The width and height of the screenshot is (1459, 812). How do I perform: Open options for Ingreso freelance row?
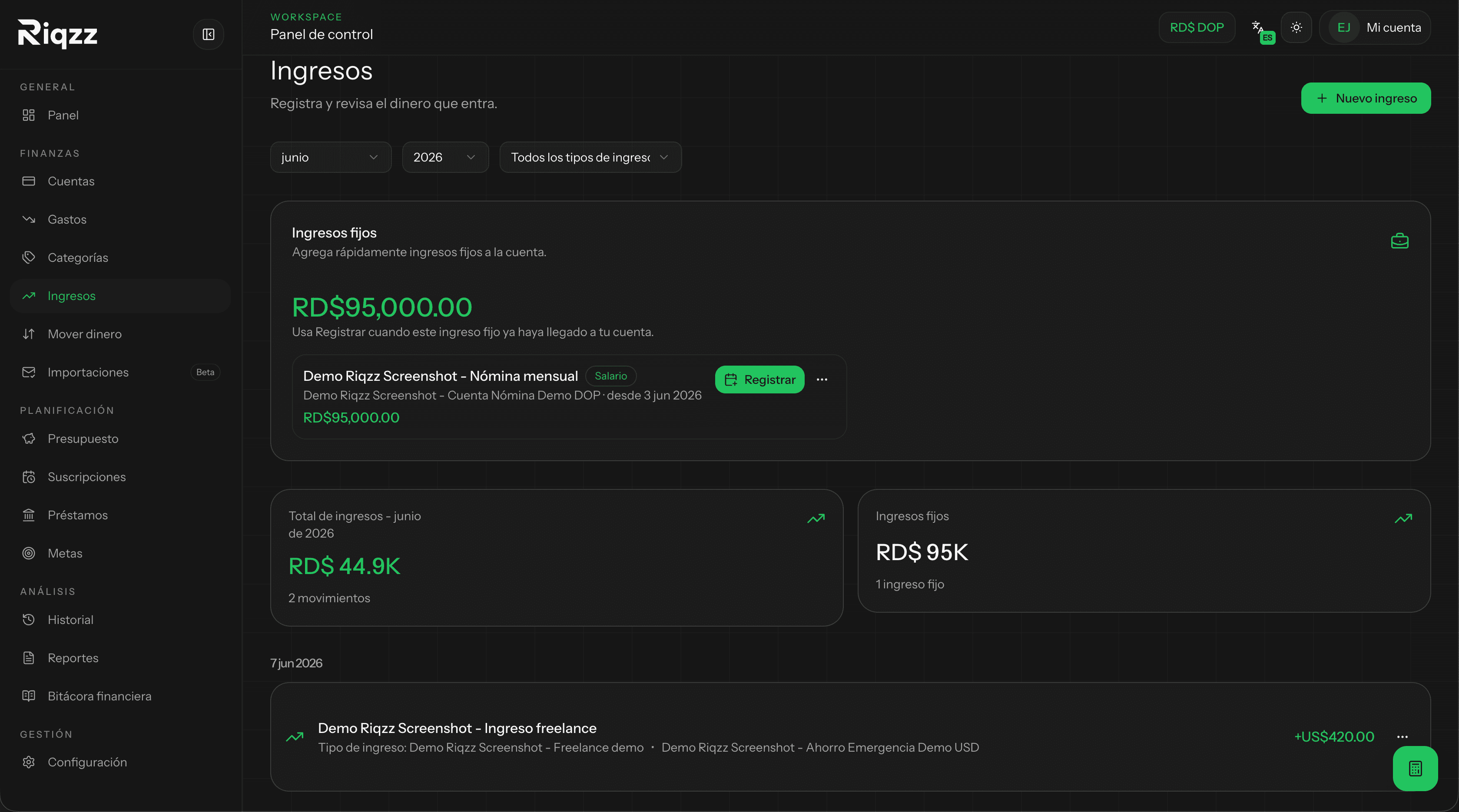1403,737
